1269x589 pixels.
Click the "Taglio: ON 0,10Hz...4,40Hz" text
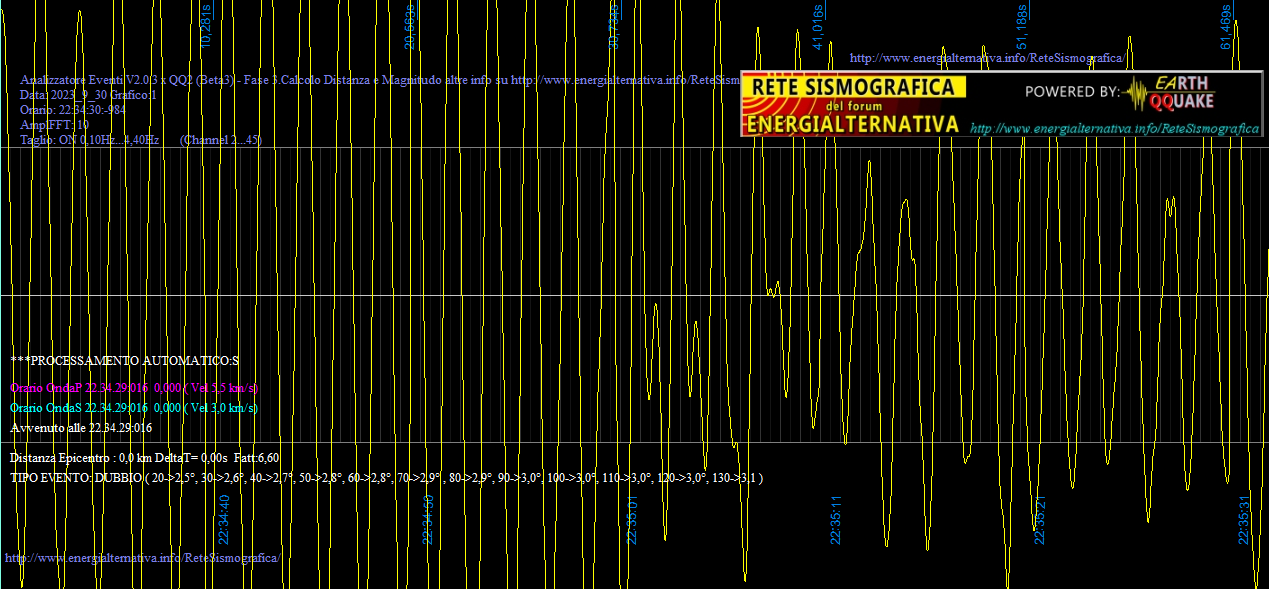pos(90,139)
